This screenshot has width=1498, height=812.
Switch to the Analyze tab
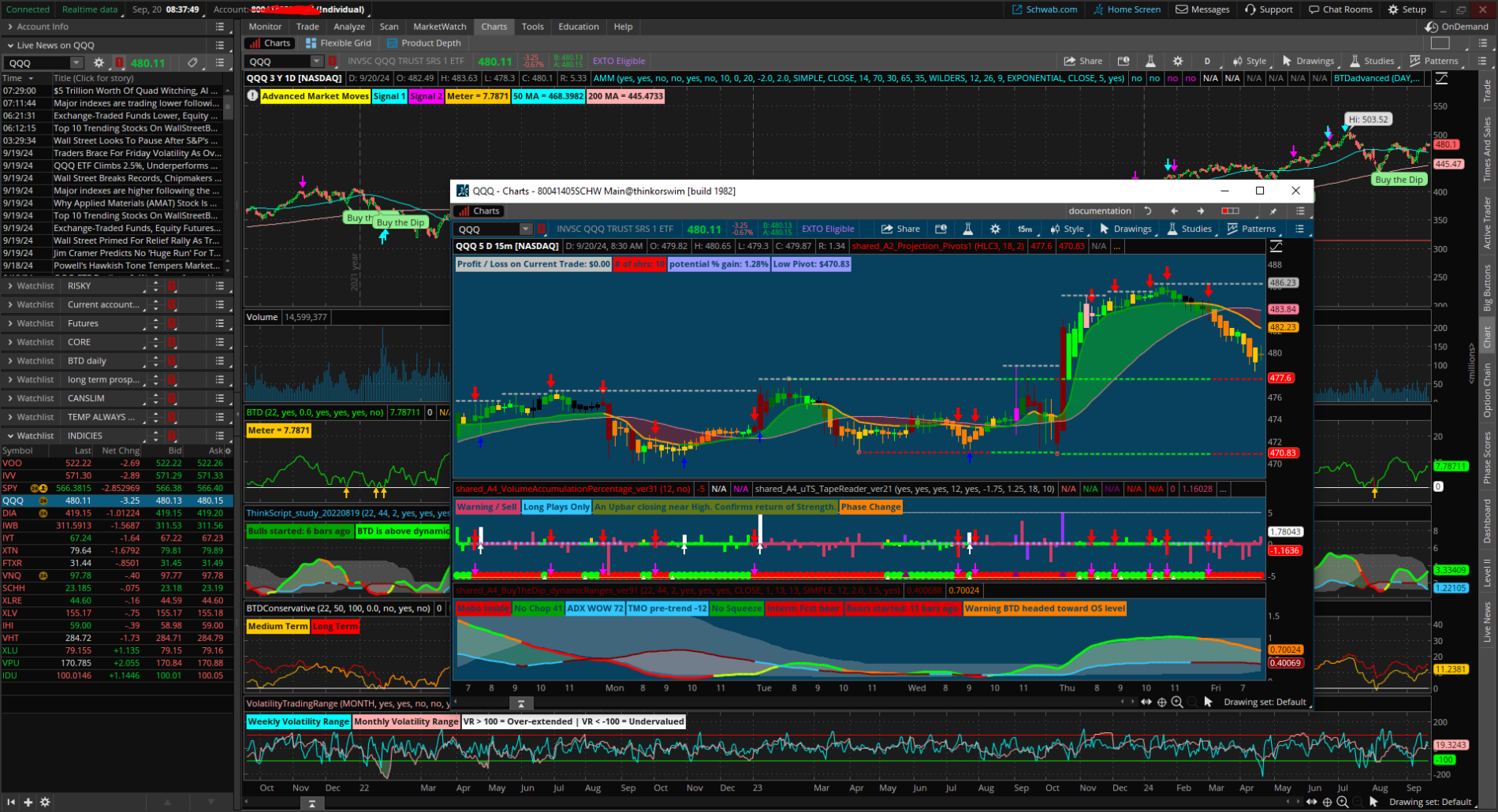[x=349, y=27]
